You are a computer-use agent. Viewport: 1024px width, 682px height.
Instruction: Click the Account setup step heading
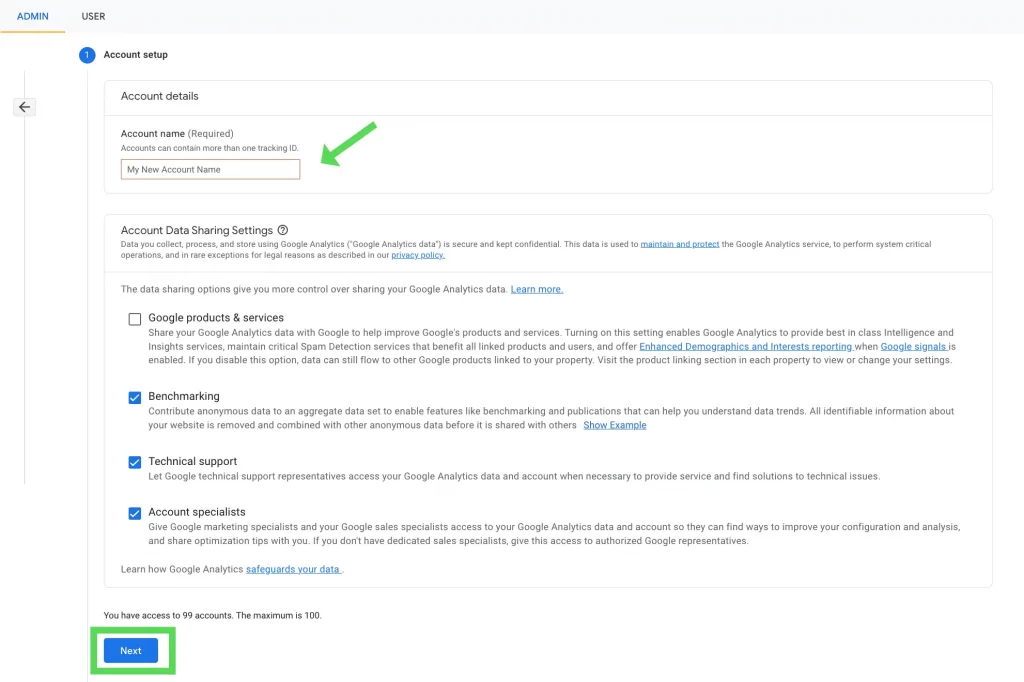[x=136, y=55]
